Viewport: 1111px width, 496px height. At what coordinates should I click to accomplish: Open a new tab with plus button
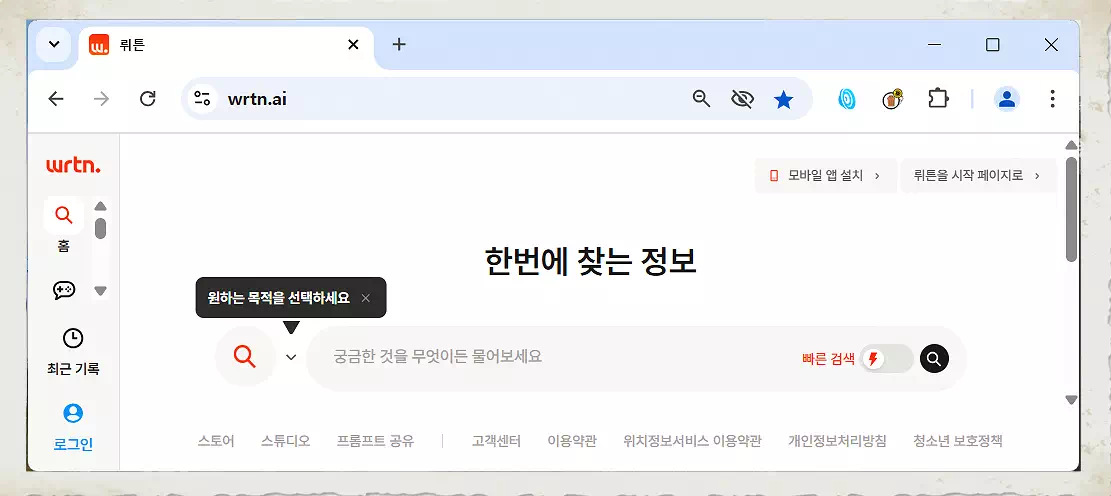click(x=399, y=44)
